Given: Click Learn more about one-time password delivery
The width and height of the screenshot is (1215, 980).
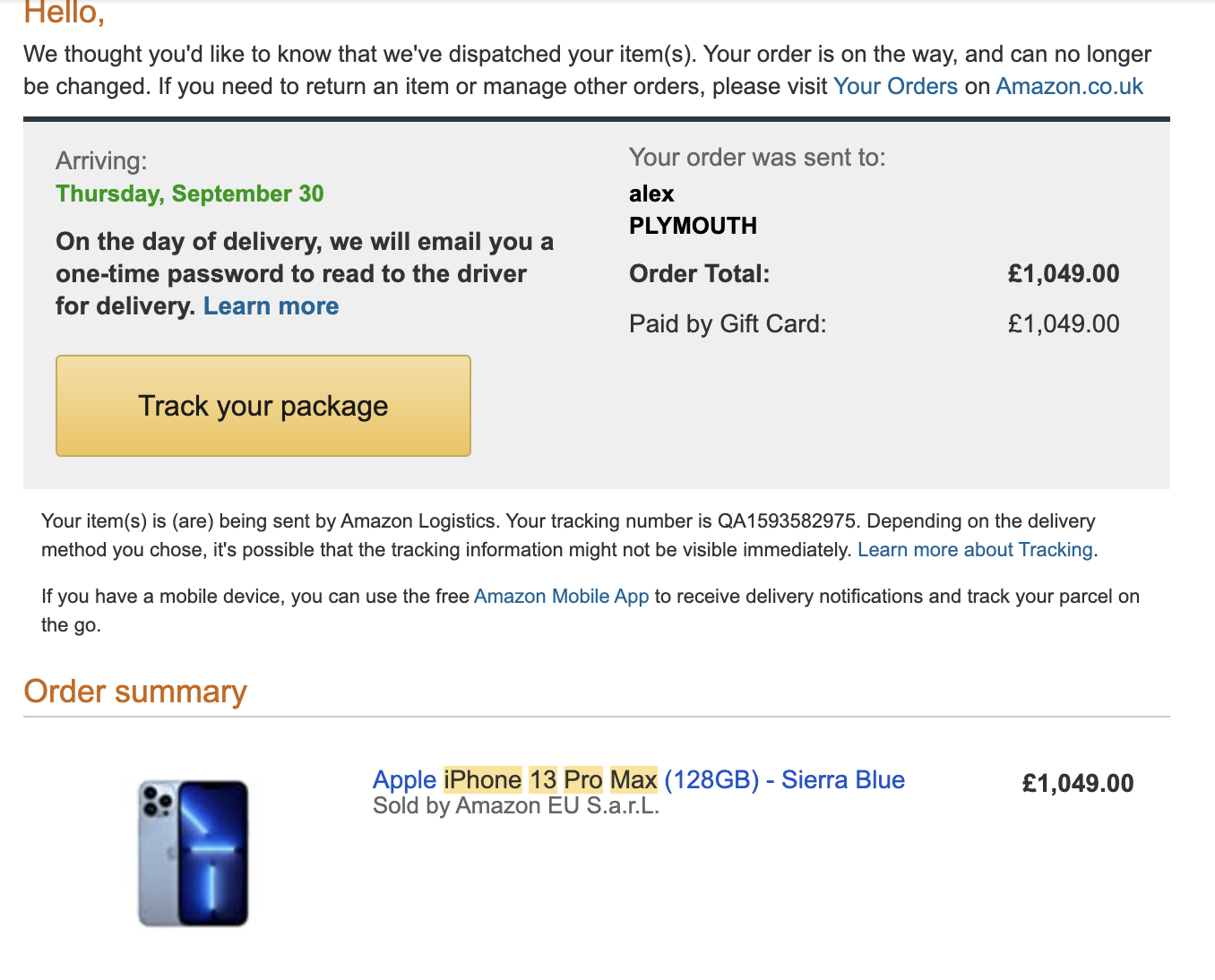Looking at the screenshot, I should click(271, 306).
